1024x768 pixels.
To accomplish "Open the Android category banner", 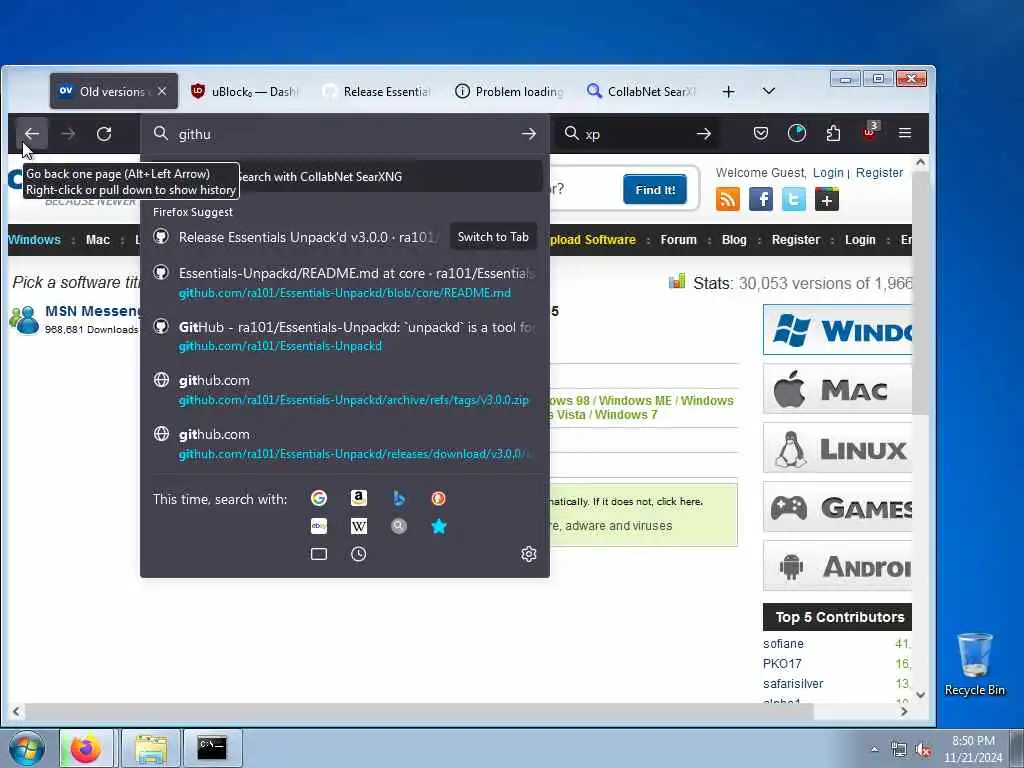I will (837, 566).
